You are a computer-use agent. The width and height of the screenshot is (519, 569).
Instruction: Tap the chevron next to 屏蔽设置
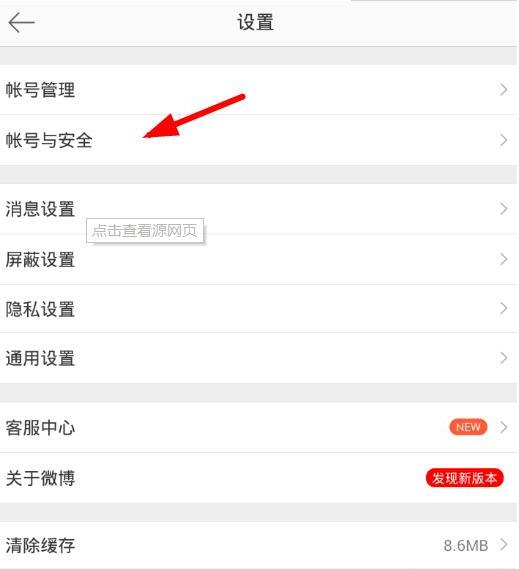point(503,259)
